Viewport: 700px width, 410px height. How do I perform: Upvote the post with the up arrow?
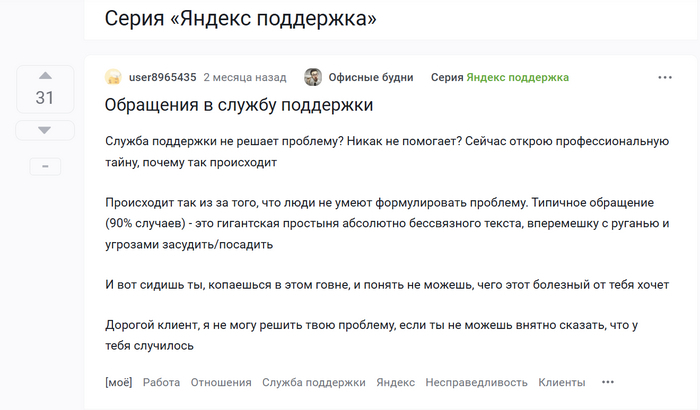[x=45, y=76]
